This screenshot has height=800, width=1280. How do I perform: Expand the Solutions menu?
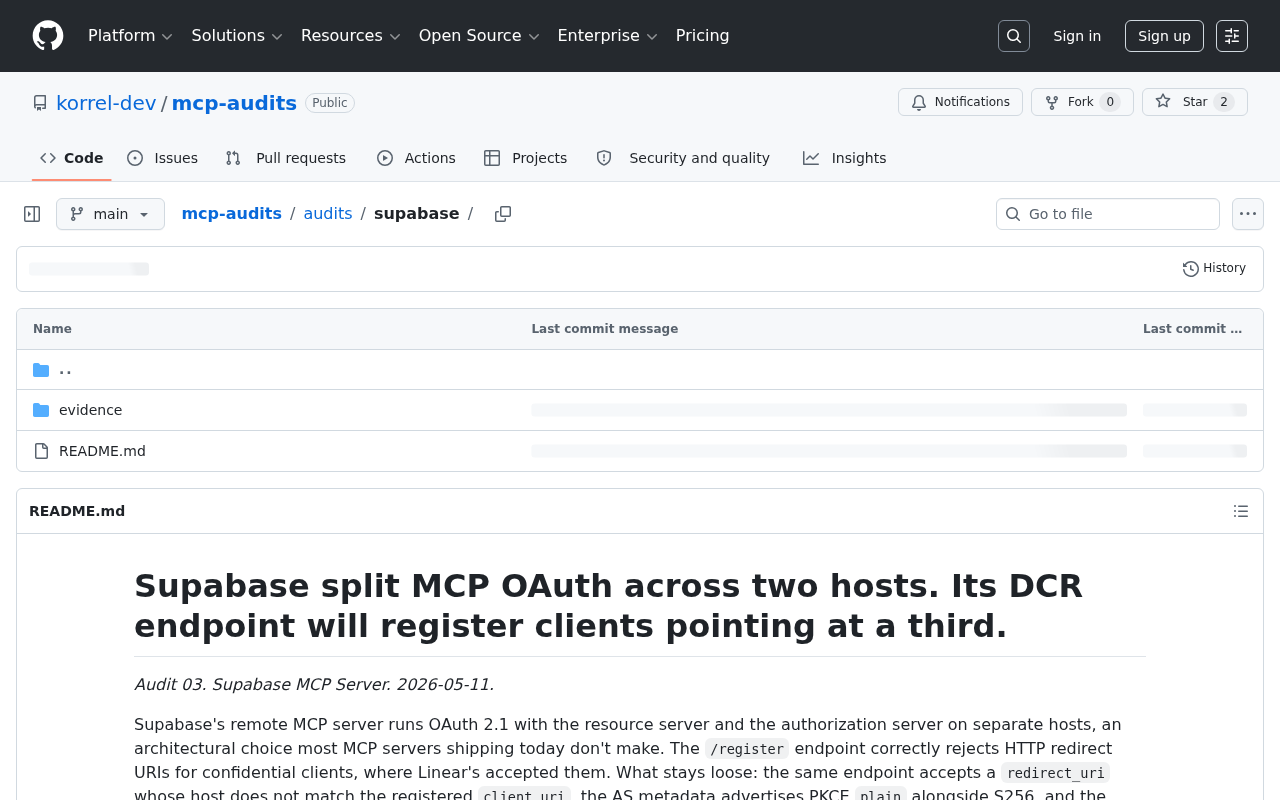click(237, 36)
